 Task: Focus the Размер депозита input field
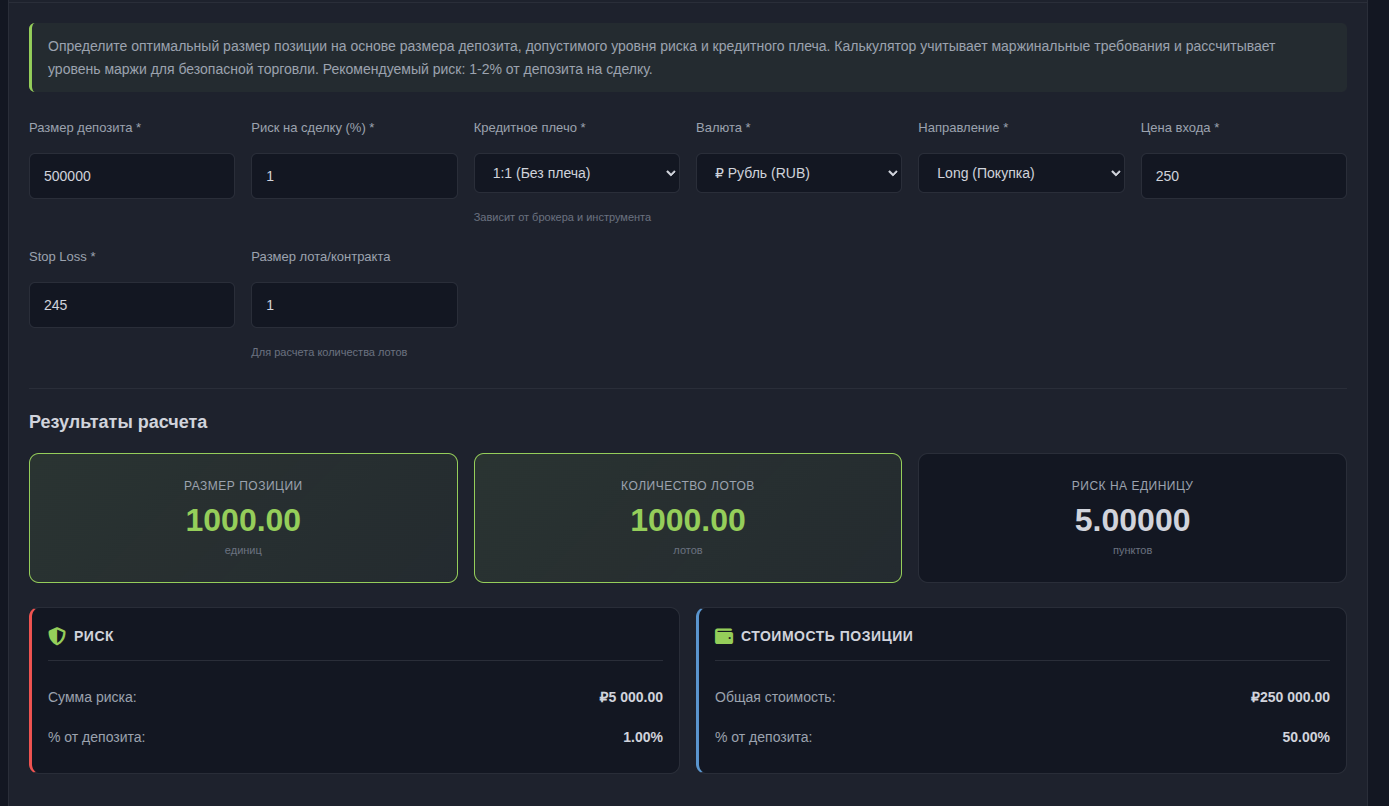point(132,176)
